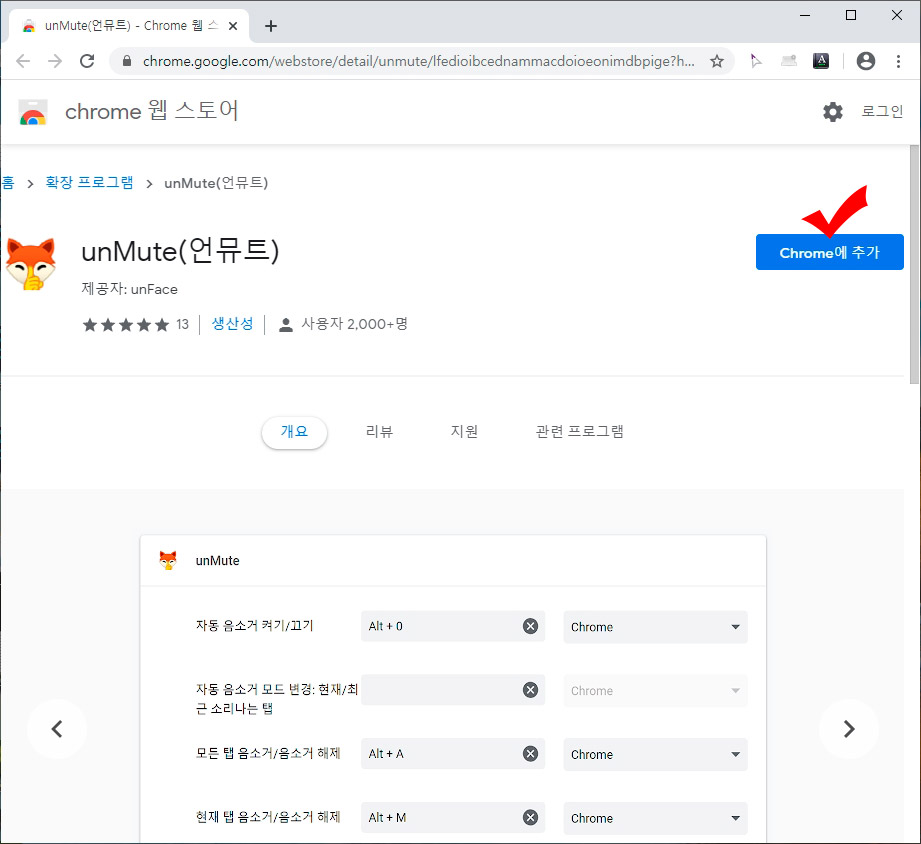This screenshot has height=844, width=921.
Task: Click the Alt + 0 shortcut field
Action: click(x=453, y=626)
